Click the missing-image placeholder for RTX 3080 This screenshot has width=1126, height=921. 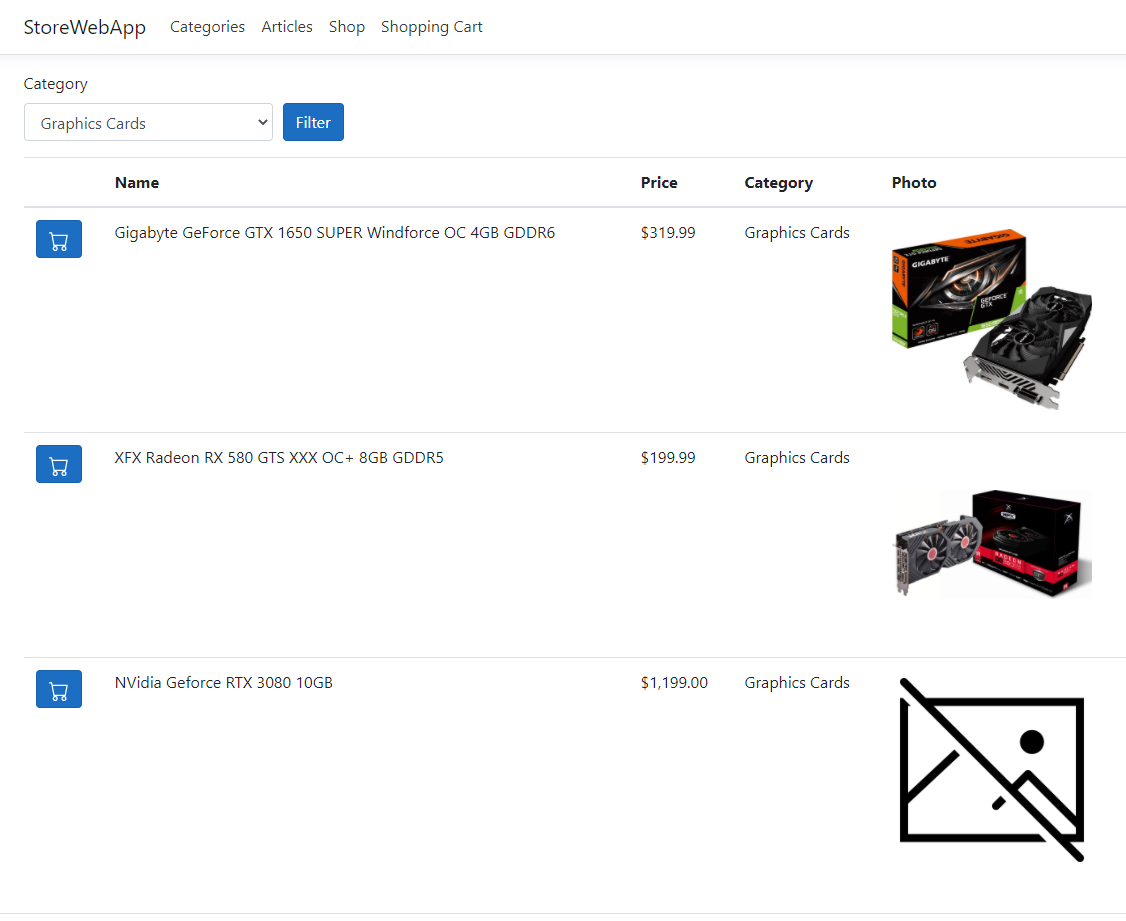pyautogui.click(x=992, y=770)
